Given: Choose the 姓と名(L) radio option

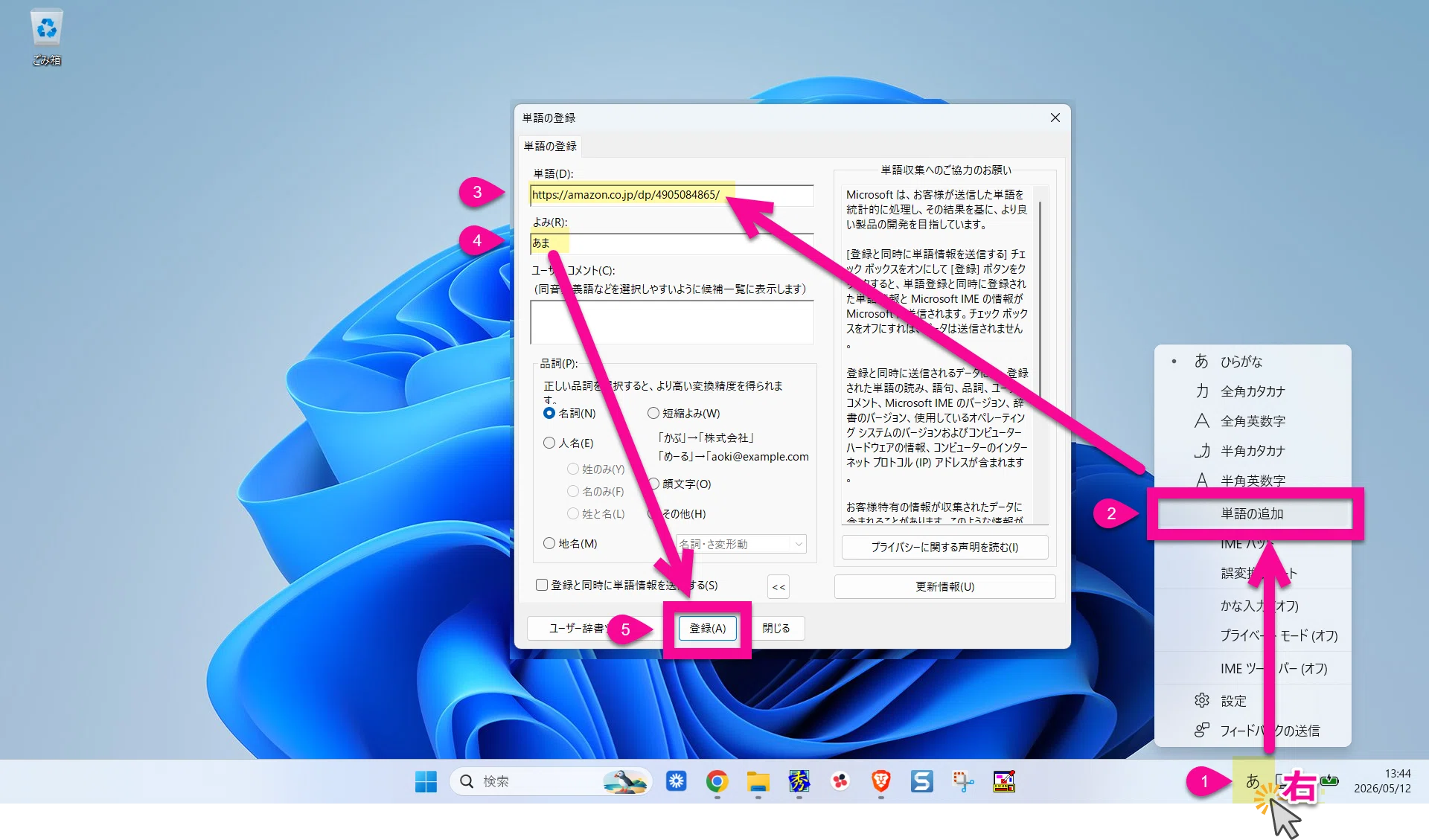Looking at the screenshot, I should pos(573,513).
